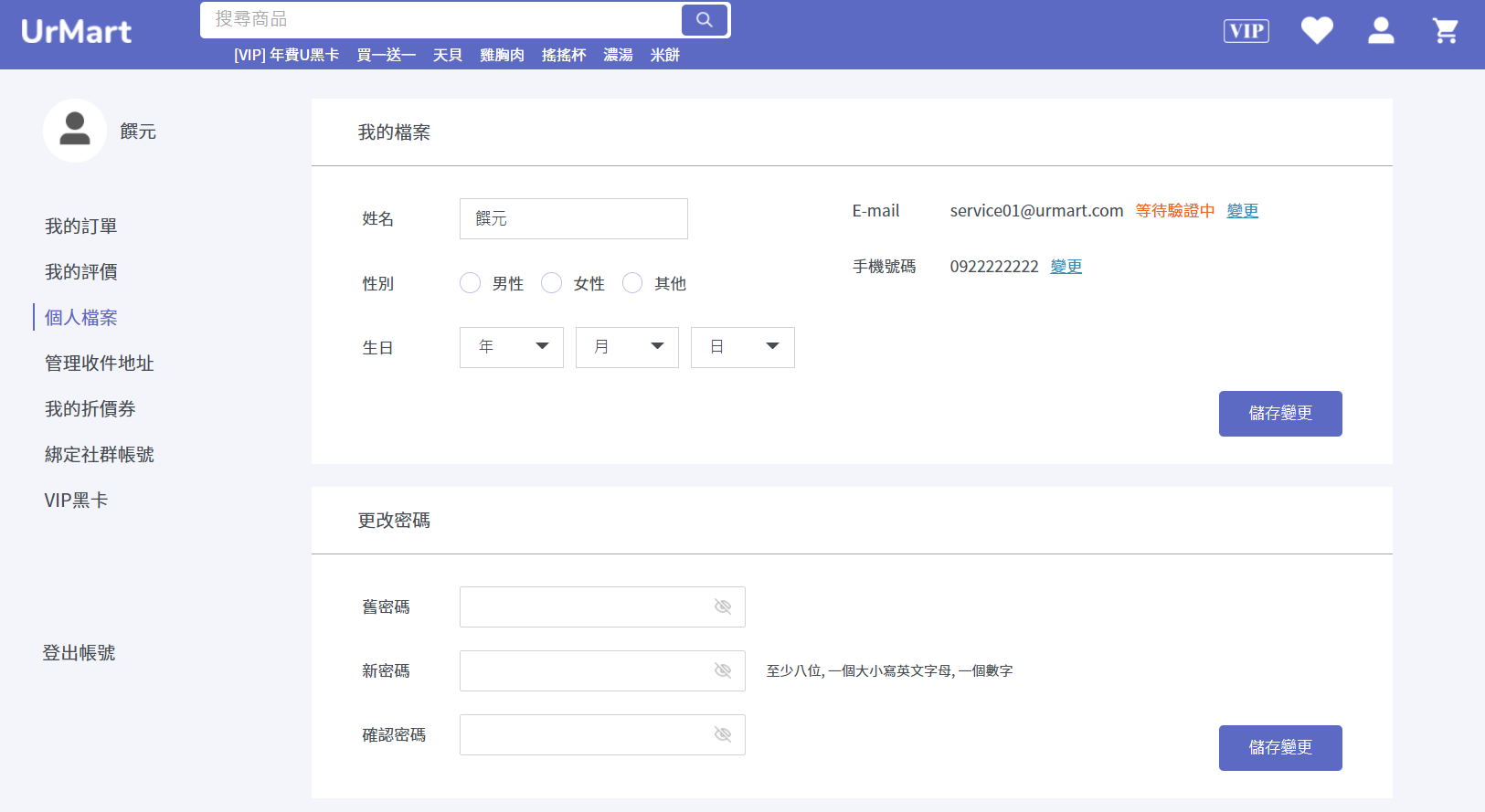Click phone number 0922222222
Viewport: 1485px width, 812px height.
(994, 267)
